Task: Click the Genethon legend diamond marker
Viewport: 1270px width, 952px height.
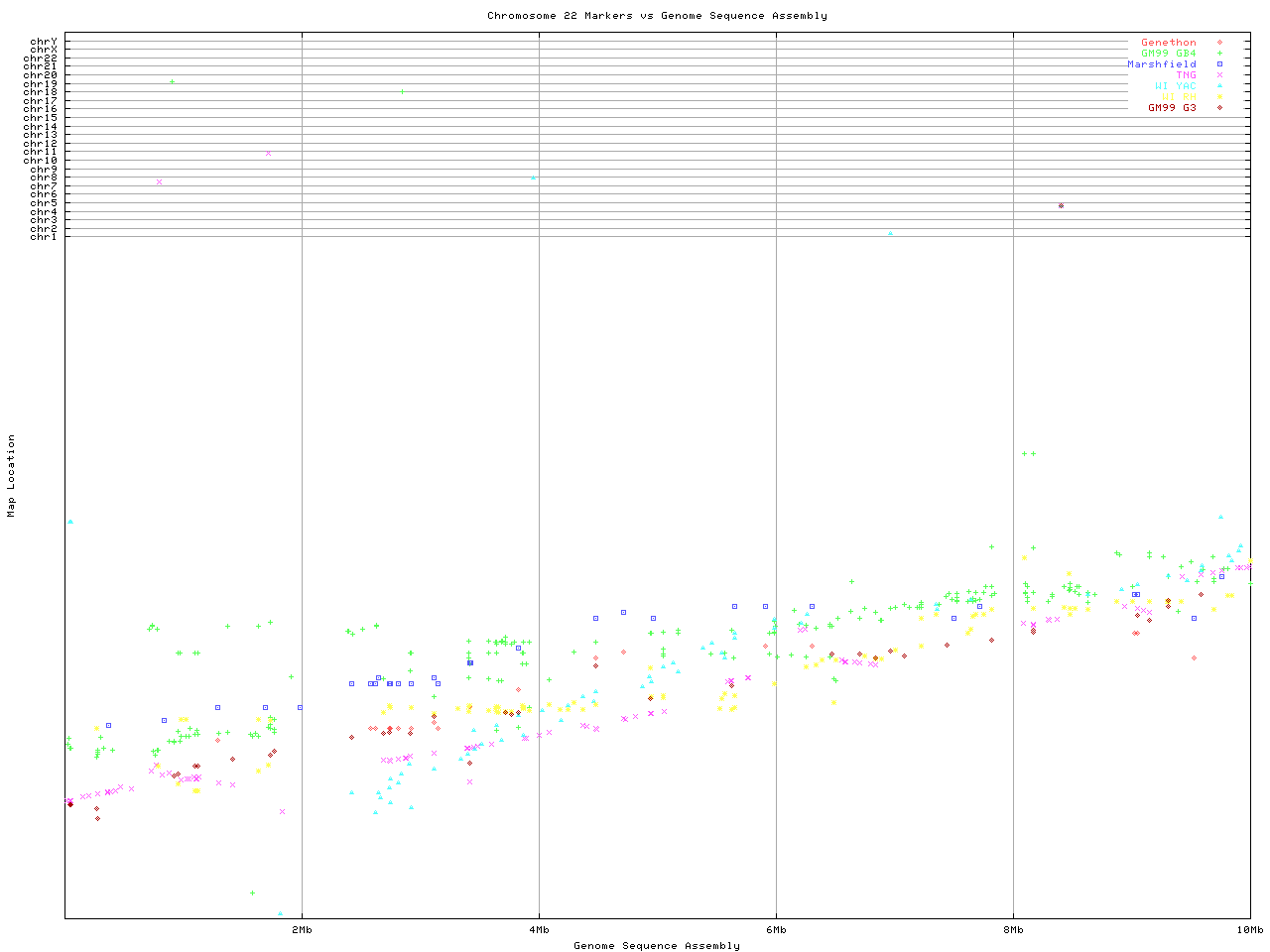Action: (x=1219, y=43)
